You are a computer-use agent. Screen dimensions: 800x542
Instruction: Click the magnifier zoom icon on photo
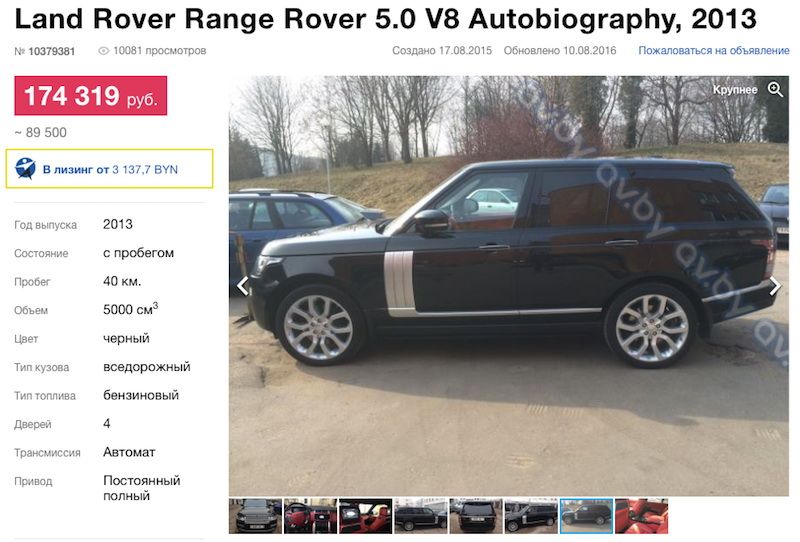[775, 89]
